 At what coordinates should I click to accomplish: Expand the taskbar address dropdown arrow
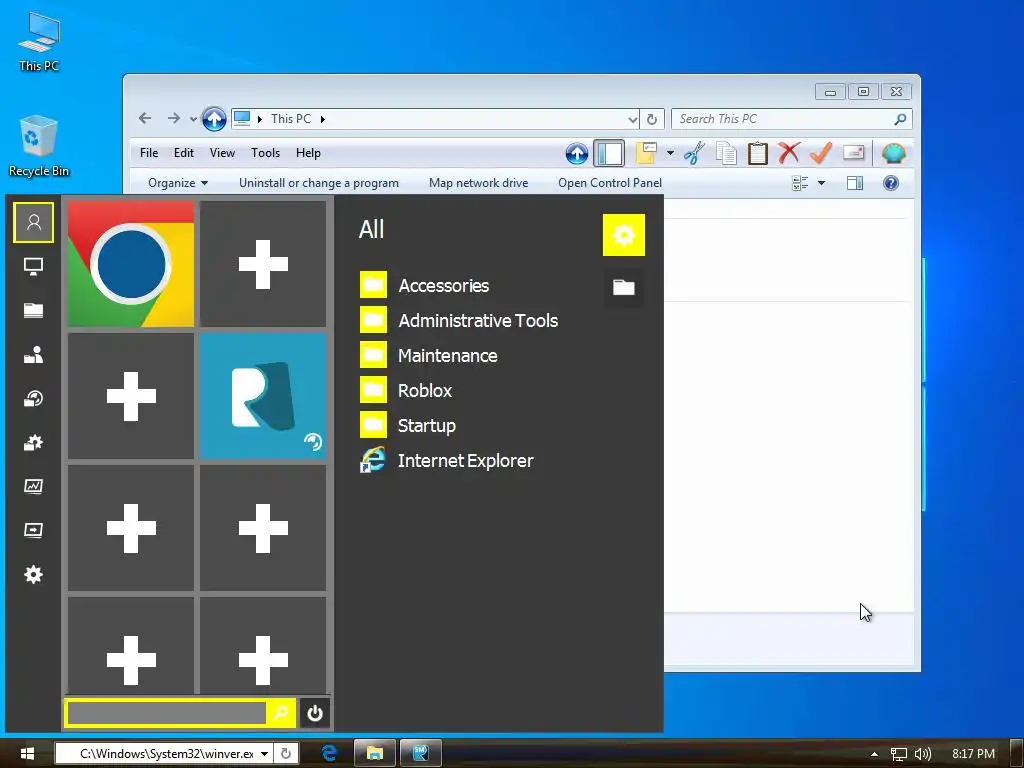pos(264,754)
